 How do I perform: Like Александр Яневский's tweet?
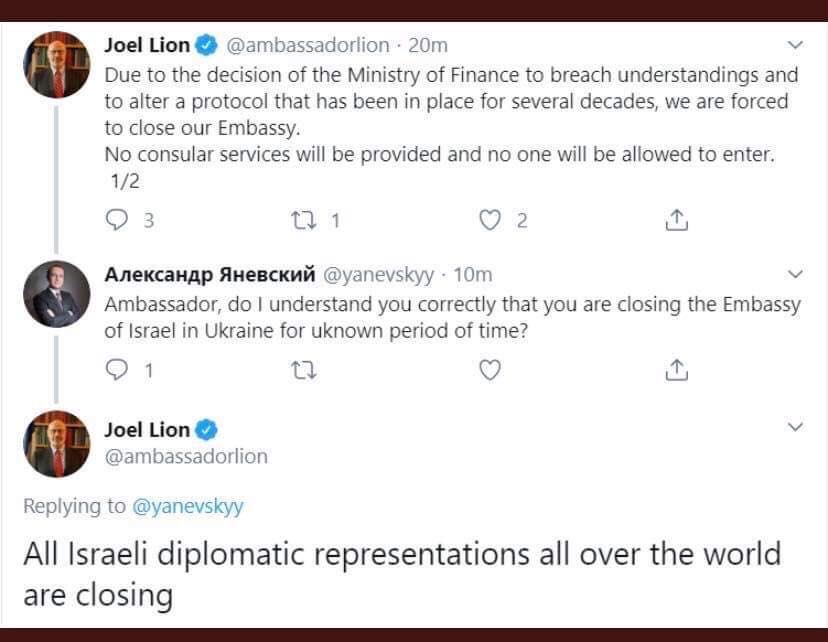click(x=489, y=370)
